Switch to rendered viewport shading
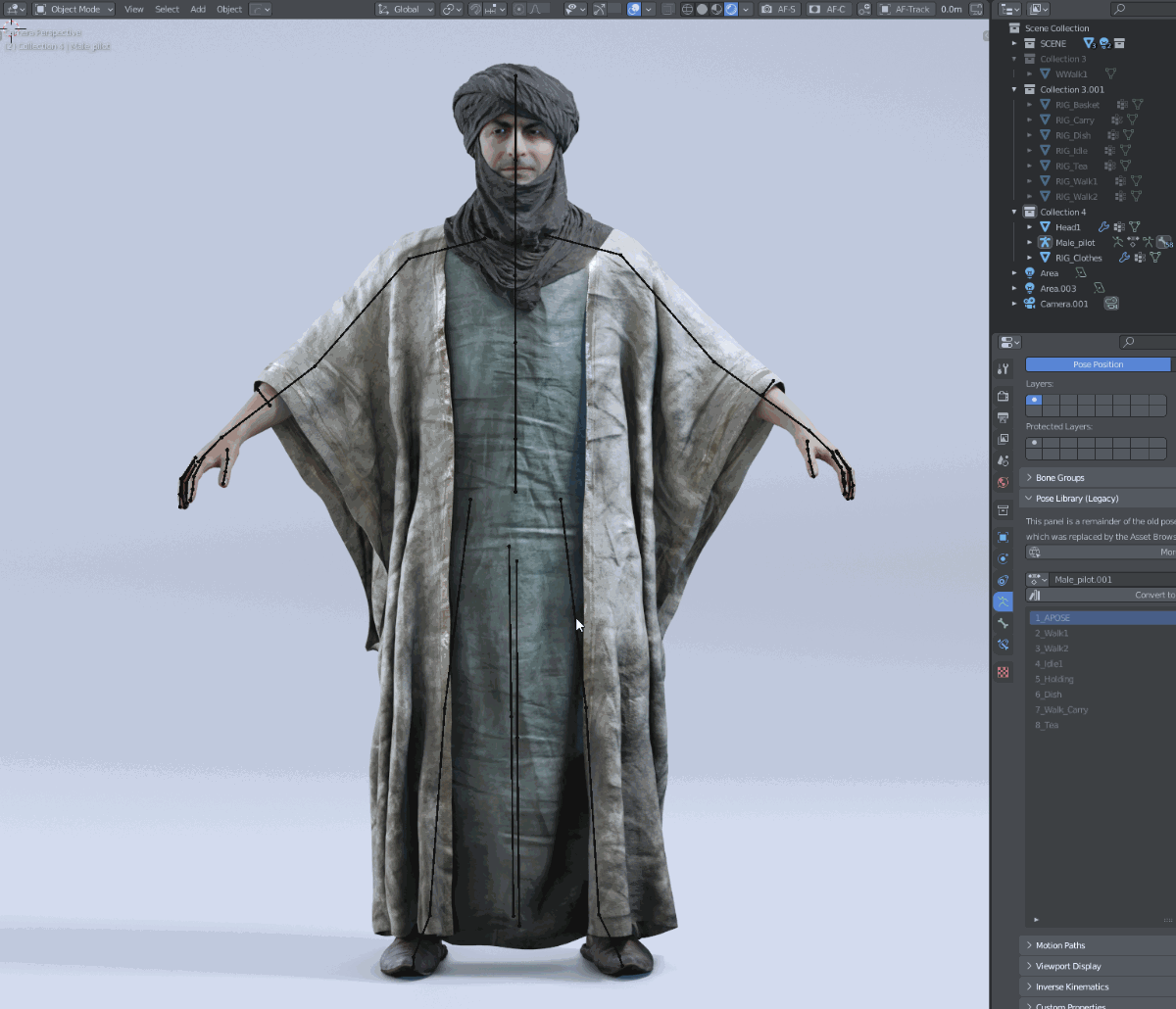Screen dimensions: 1176x1009 click(731, 9)
